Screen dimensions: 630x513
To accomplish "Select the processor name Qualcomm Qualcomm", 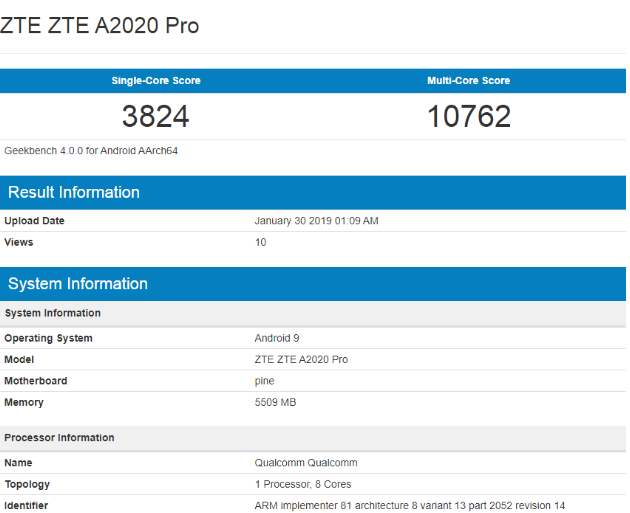I will (306, 463).
